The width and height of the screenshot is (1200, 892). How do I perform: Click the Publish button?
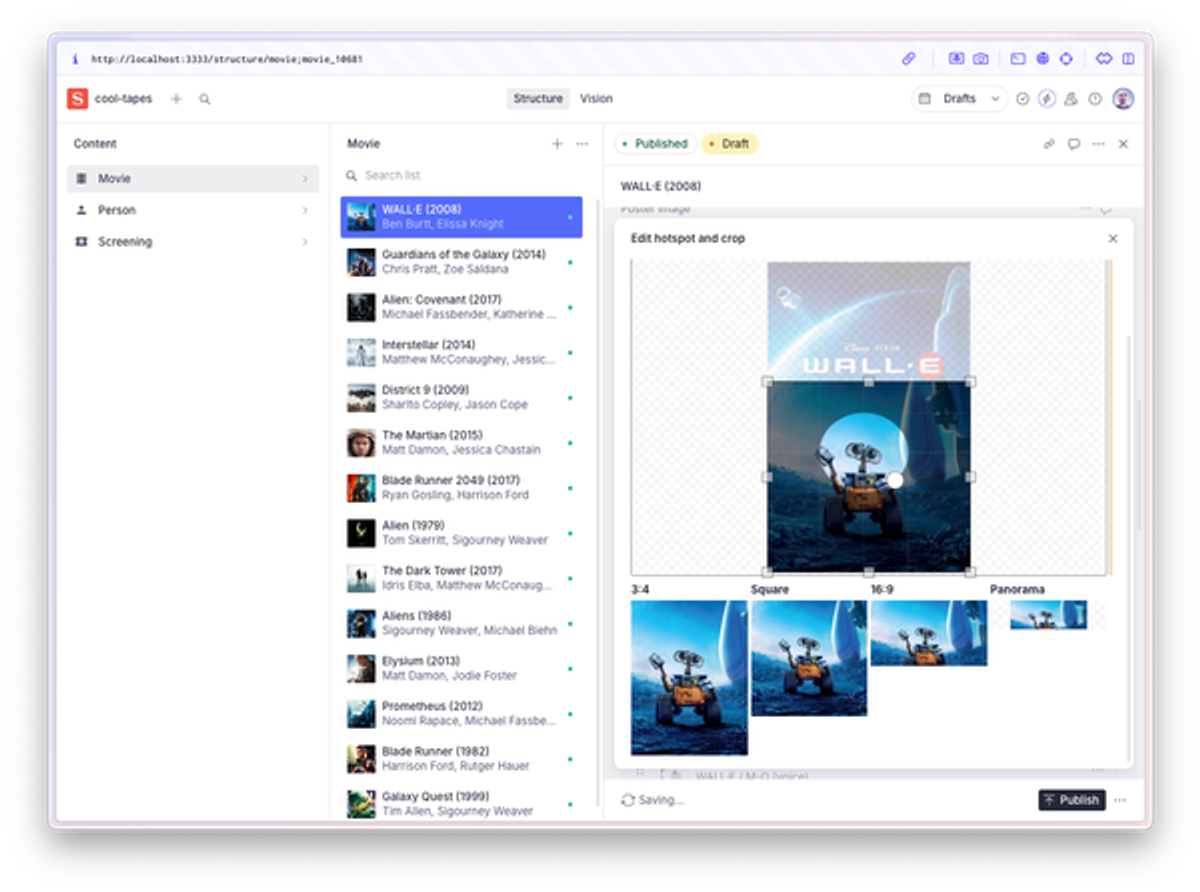1072,800
